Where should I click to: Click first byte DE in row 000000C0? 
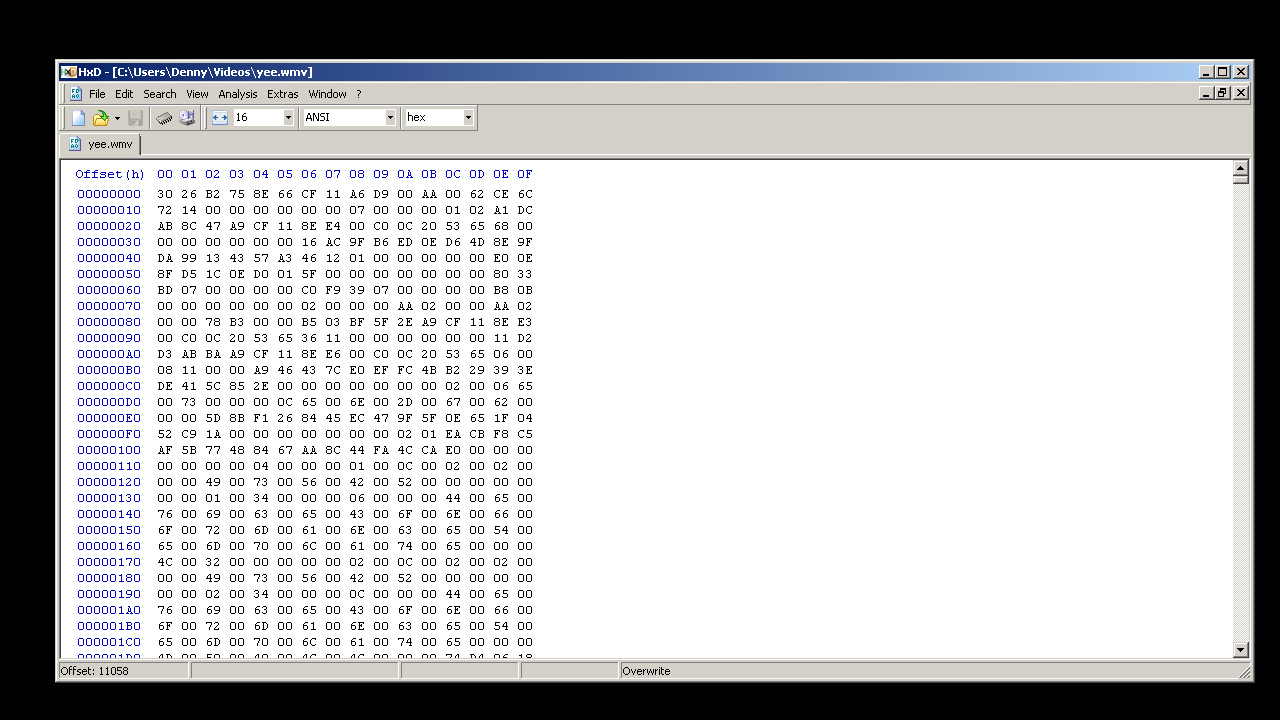pyautogui.click(x=165, y=386)
